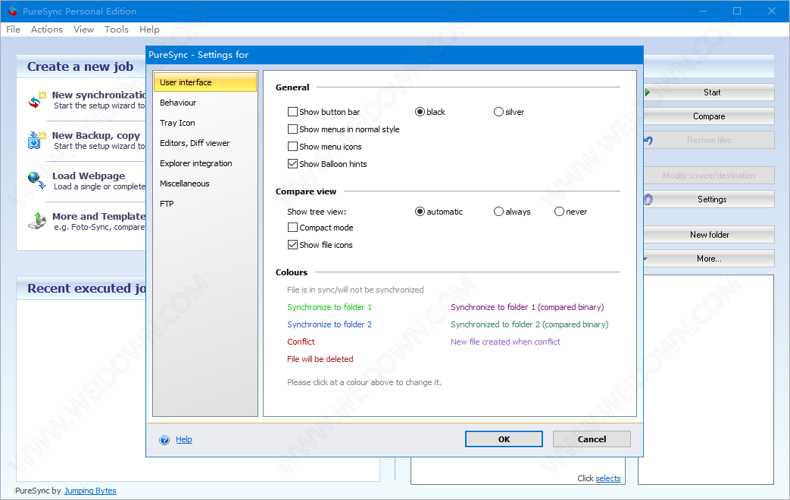
Task: Click Cancel in the settings dialog
Action: tap(591, 439)
